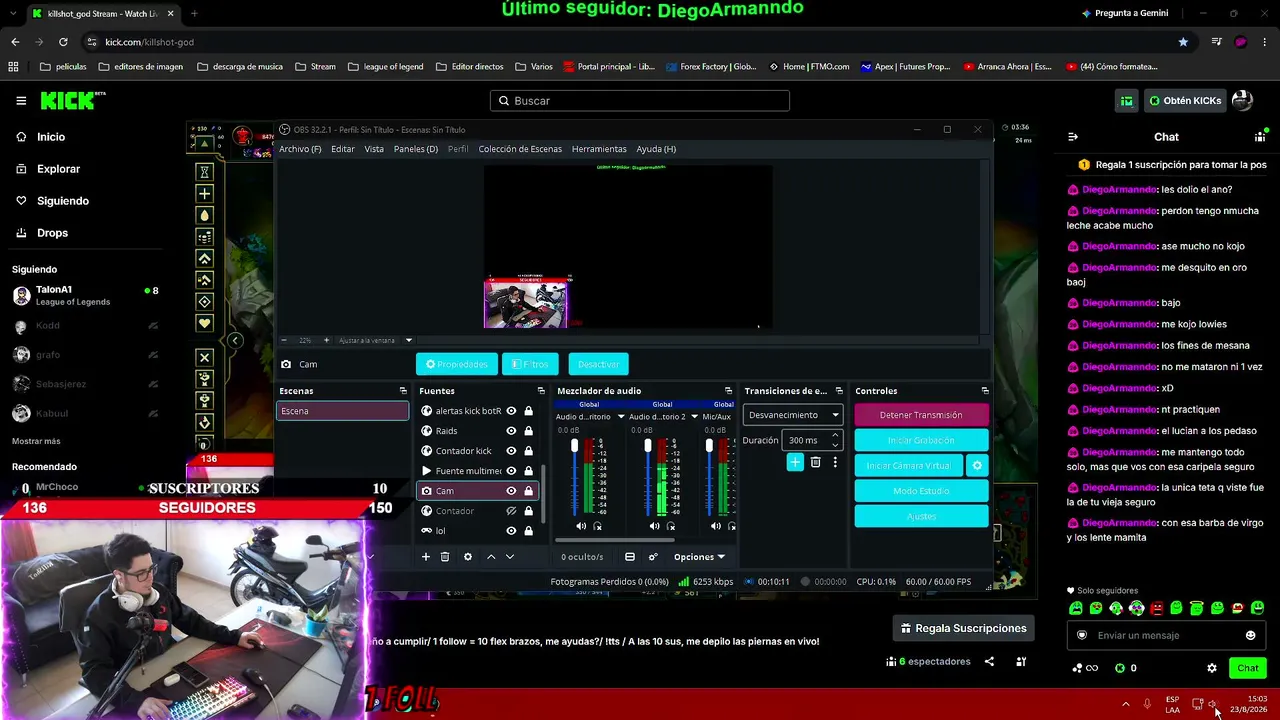The height and width of the screenshot is (720, 1280).
Task: Adjust the first audio channel volume slider
Action: pyautogui.click(x=574, y=446)
